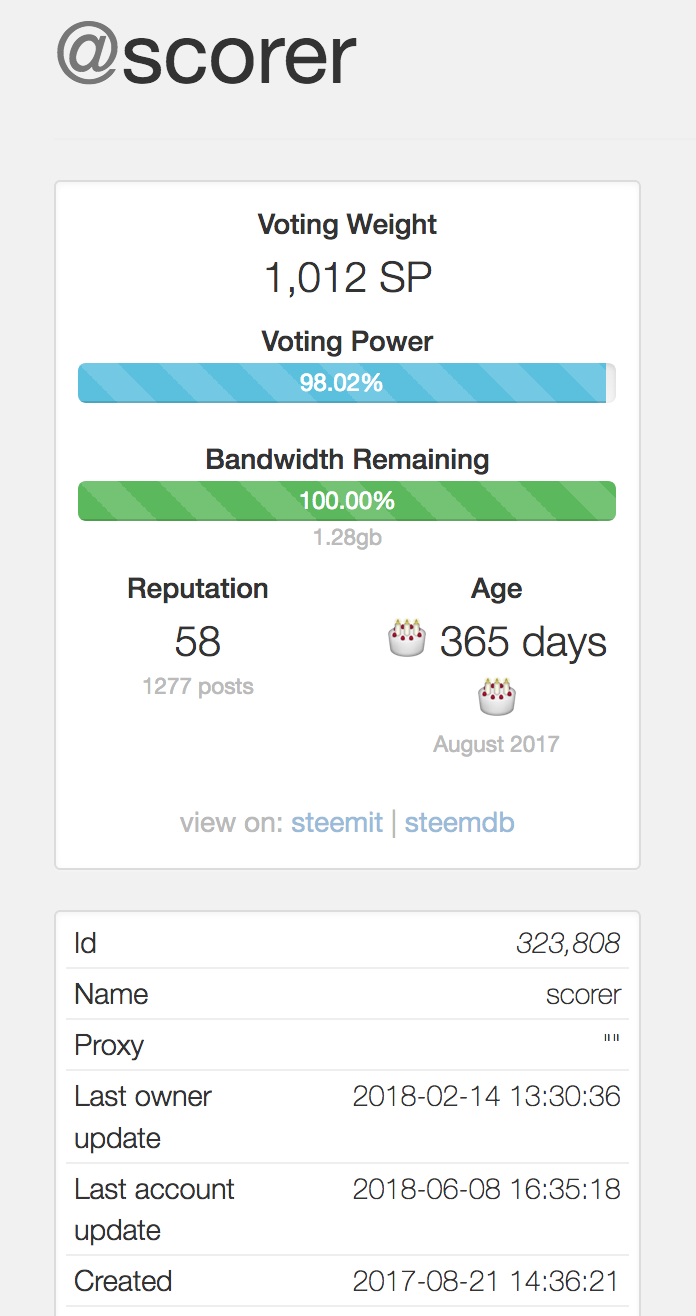This screenshot has height=1316, width=696.
Task: Select the Name row value scorer
Action: [x=583, y=995]
